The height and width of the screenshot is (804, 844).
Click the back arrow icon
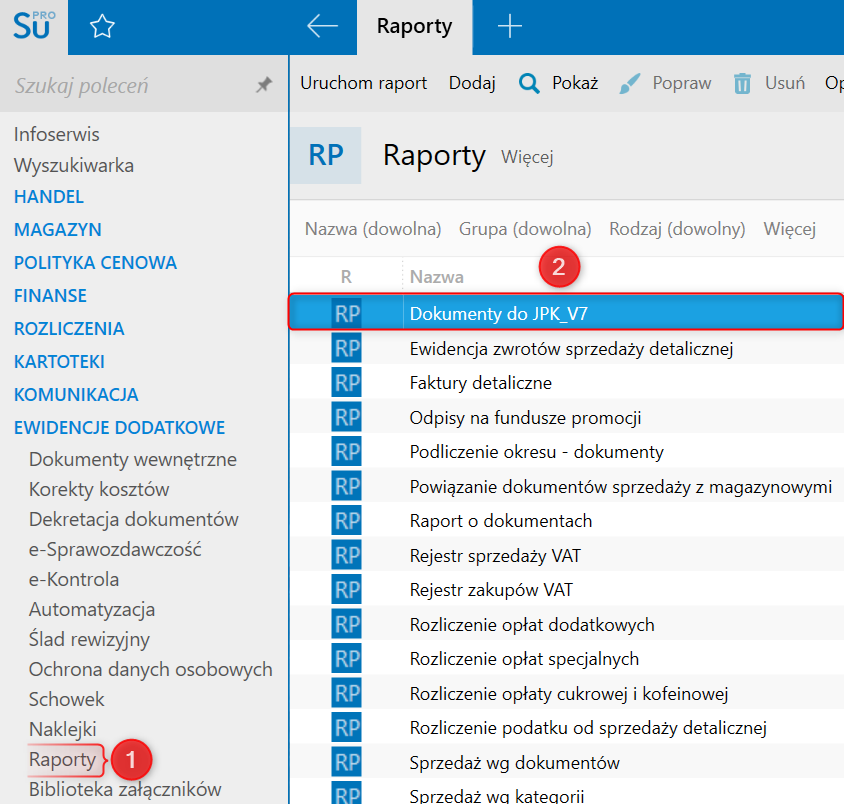pos(322,27)
